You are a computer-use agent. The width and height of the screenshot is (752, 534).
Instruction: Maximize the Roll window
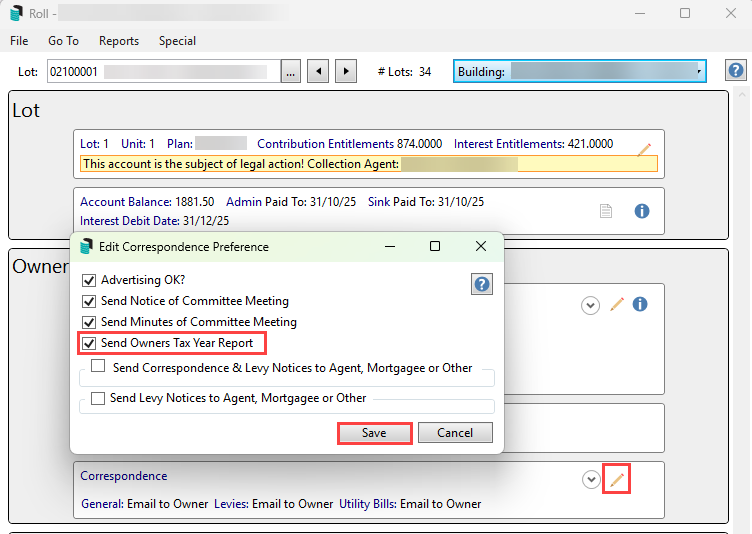pos(685,13)
